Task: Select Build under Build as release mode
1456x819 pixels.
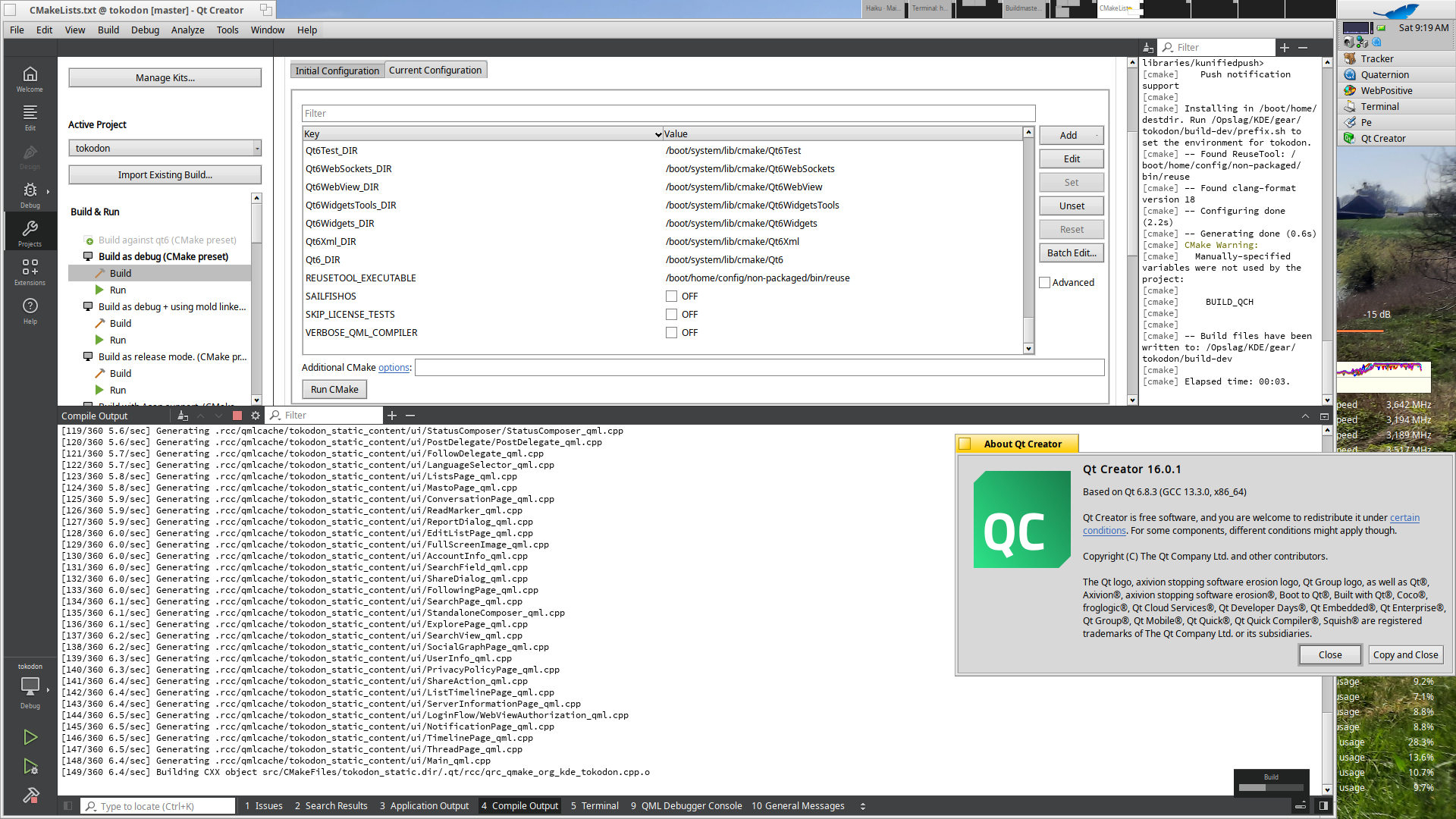Action: [121, 374]
